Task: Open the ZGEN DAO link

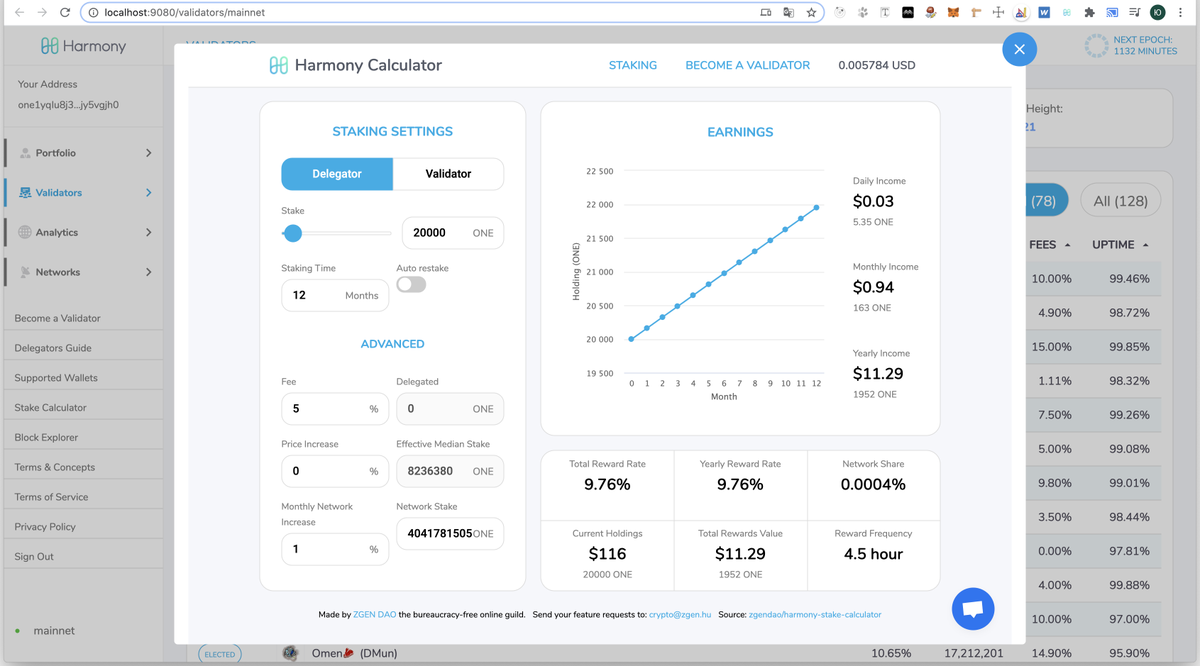Action: click(x=374, y=614)
